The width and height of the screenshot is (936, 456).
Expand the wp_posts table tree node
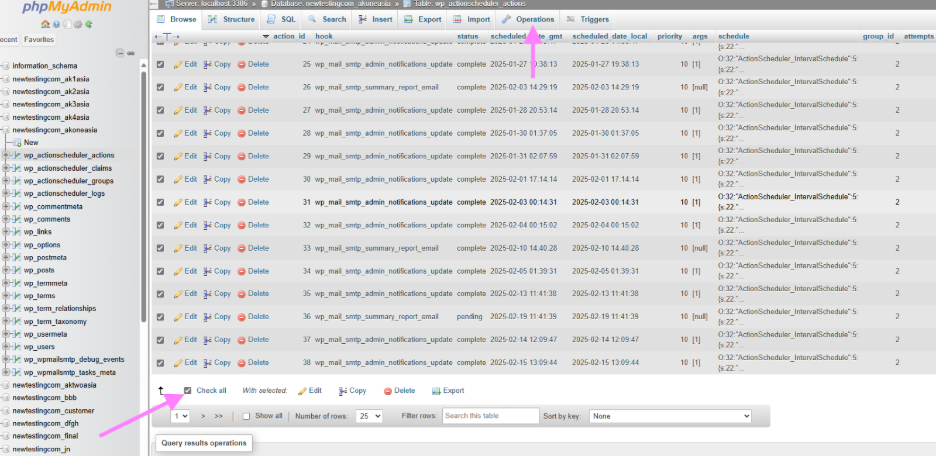tap(6, 270)
